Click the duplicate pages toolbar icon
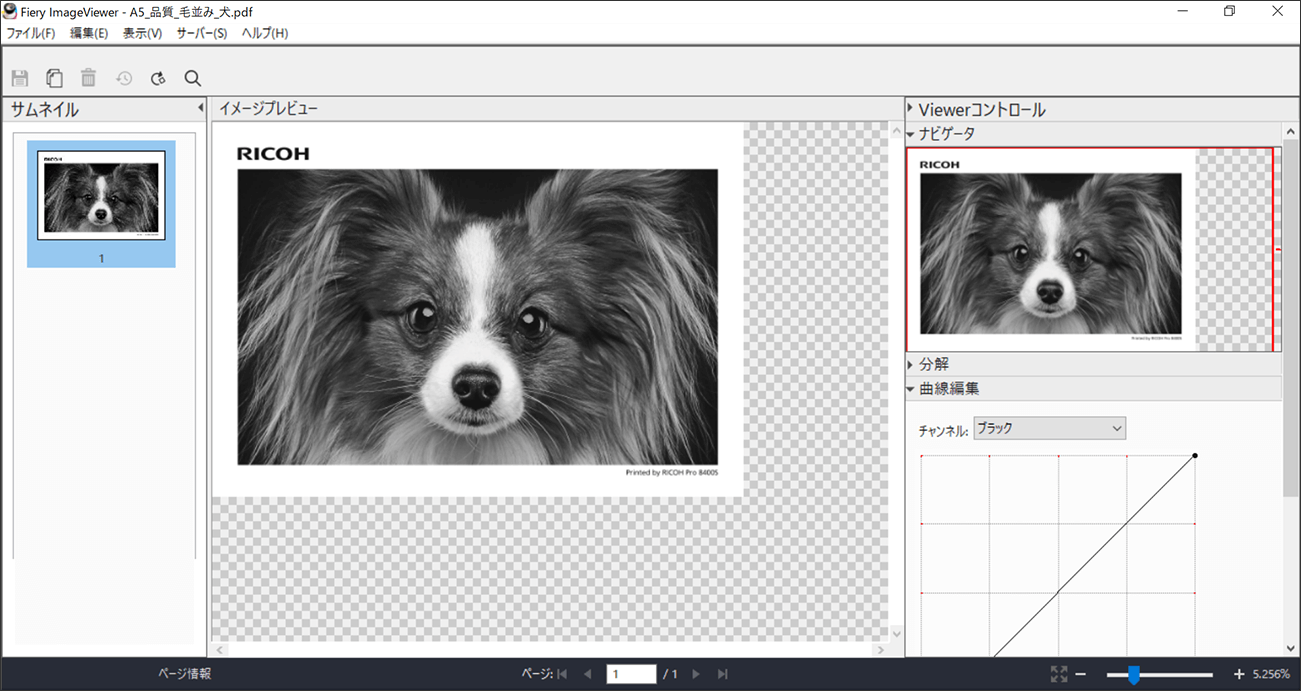The image size is (1301, 691). coord(54,78)
